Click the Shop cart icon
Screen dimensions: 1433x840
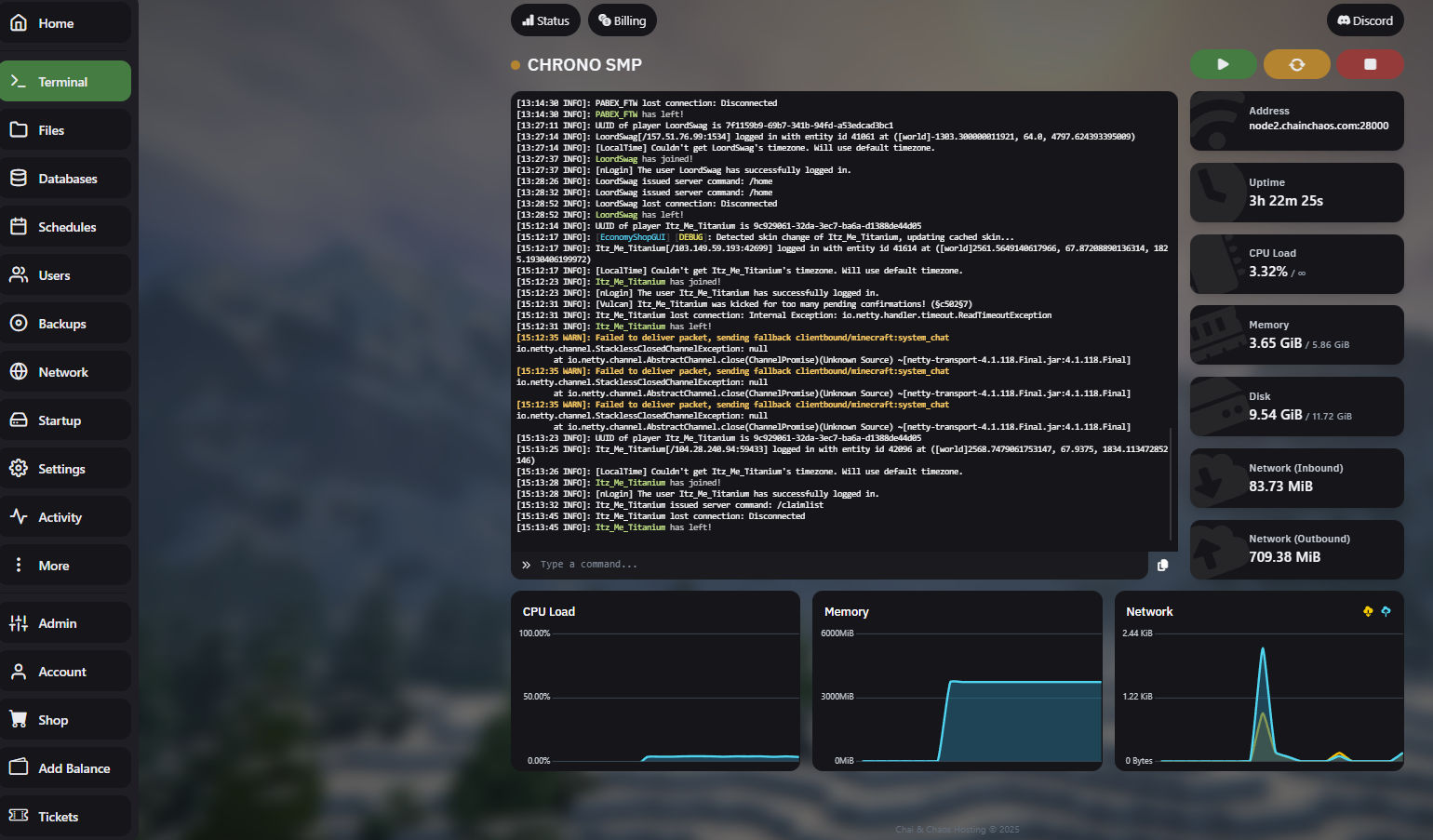[19, 720]
